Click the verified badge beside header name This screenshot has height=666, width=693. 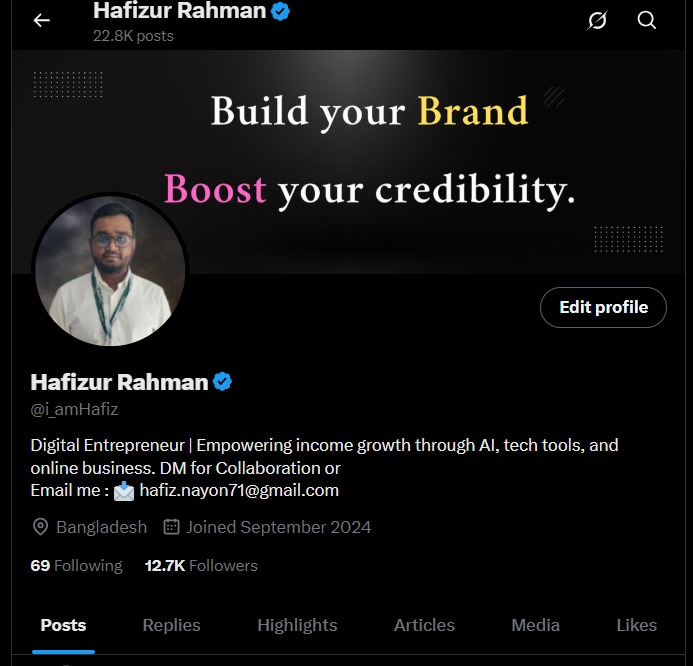[x=280, y=11]
